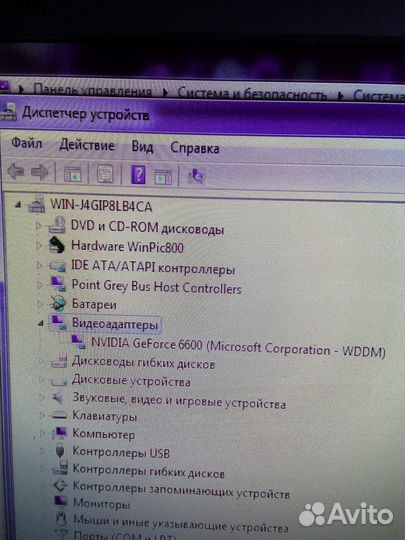405x540 pixels.
Task: Expand IDE ATA/ATAPI контроллеры node
Action: tap(40, 265)
